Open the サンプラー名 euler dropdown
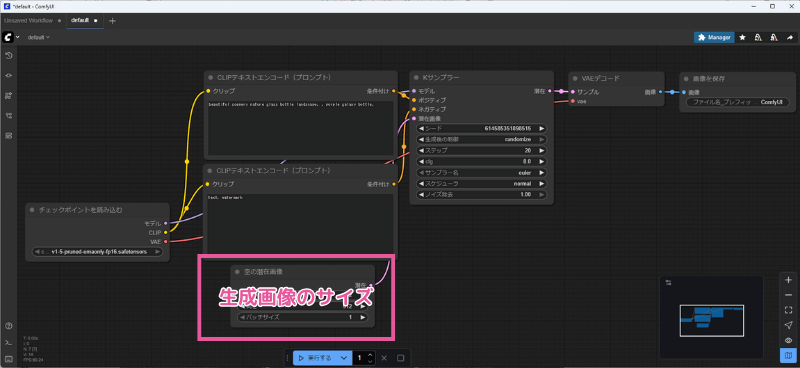The height and width of the screenshot is (368, 800). click(482, 173)
